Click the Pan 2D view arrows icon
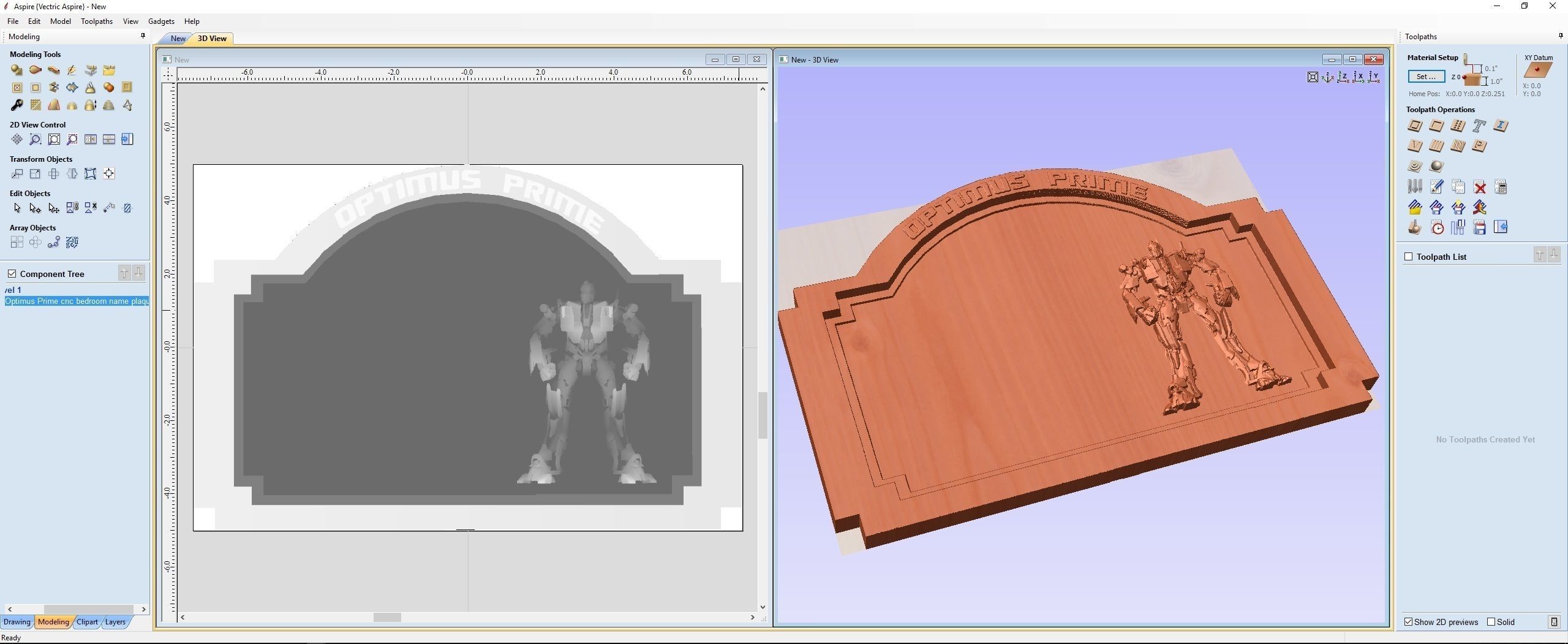Viewport: 1568px width, 644px height. (x=17, y=140)
